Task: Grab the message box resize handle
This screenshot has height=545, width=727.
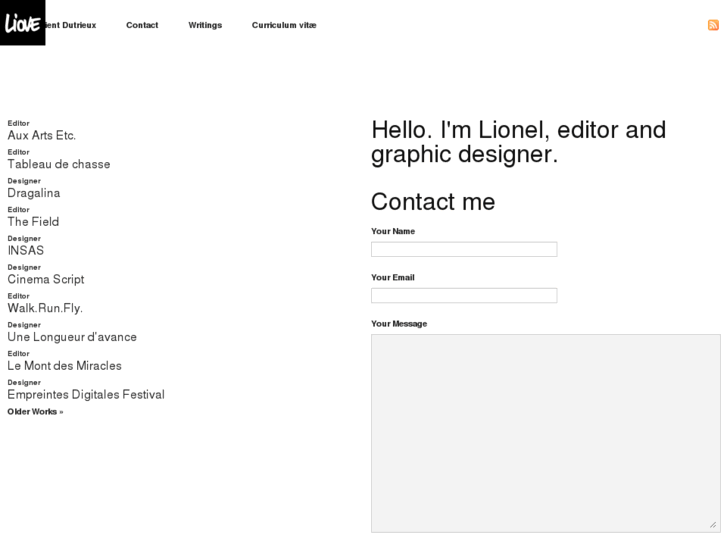Action: (x=713, y=525)
